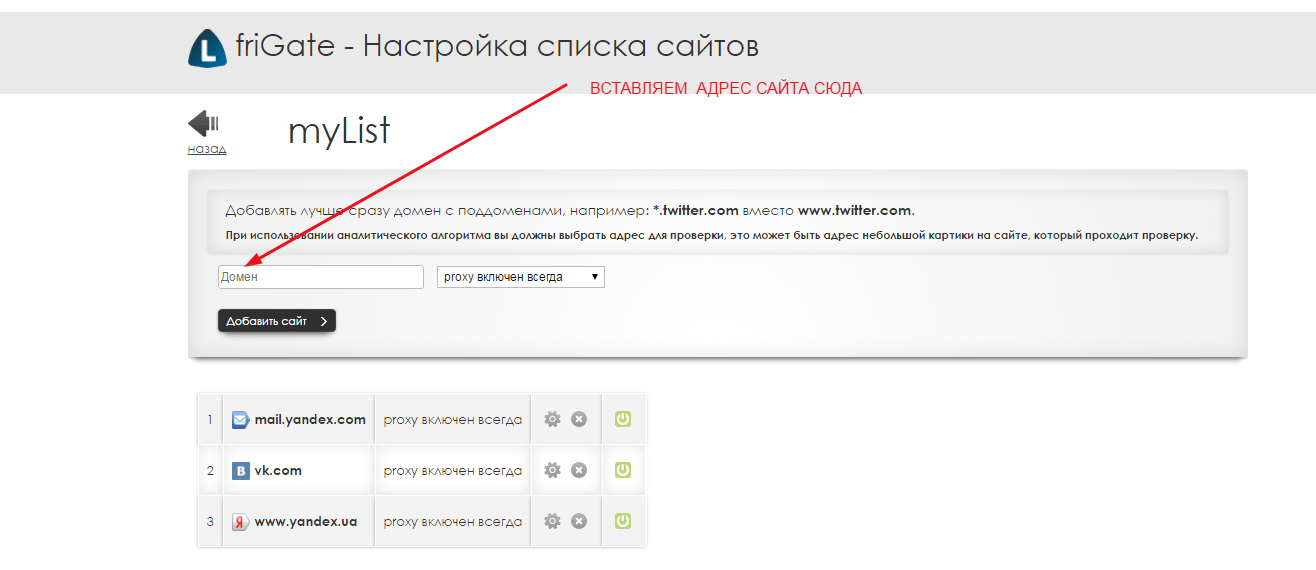This screenshot has width=1316, height=570.
Task: Select the mail.yandex.com domain text
Action: 310,420
